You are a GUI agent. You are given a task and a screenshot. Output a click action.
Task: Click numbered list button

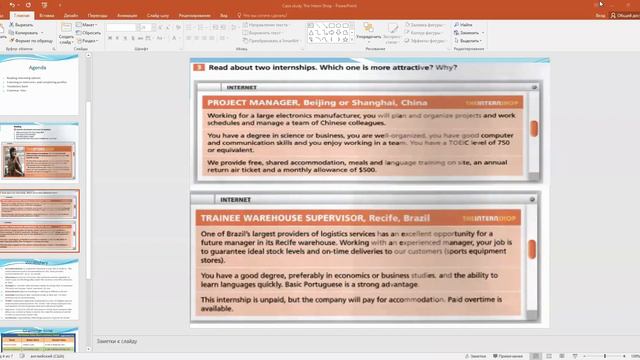tap(201, 27)
